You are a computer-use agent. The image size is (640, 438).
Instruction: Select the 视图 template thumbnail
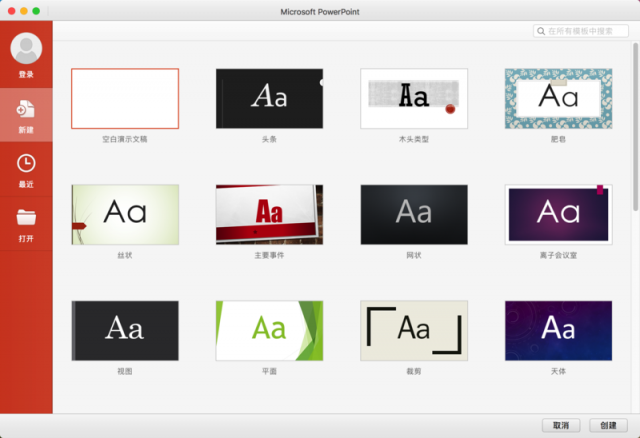point(125,331)
